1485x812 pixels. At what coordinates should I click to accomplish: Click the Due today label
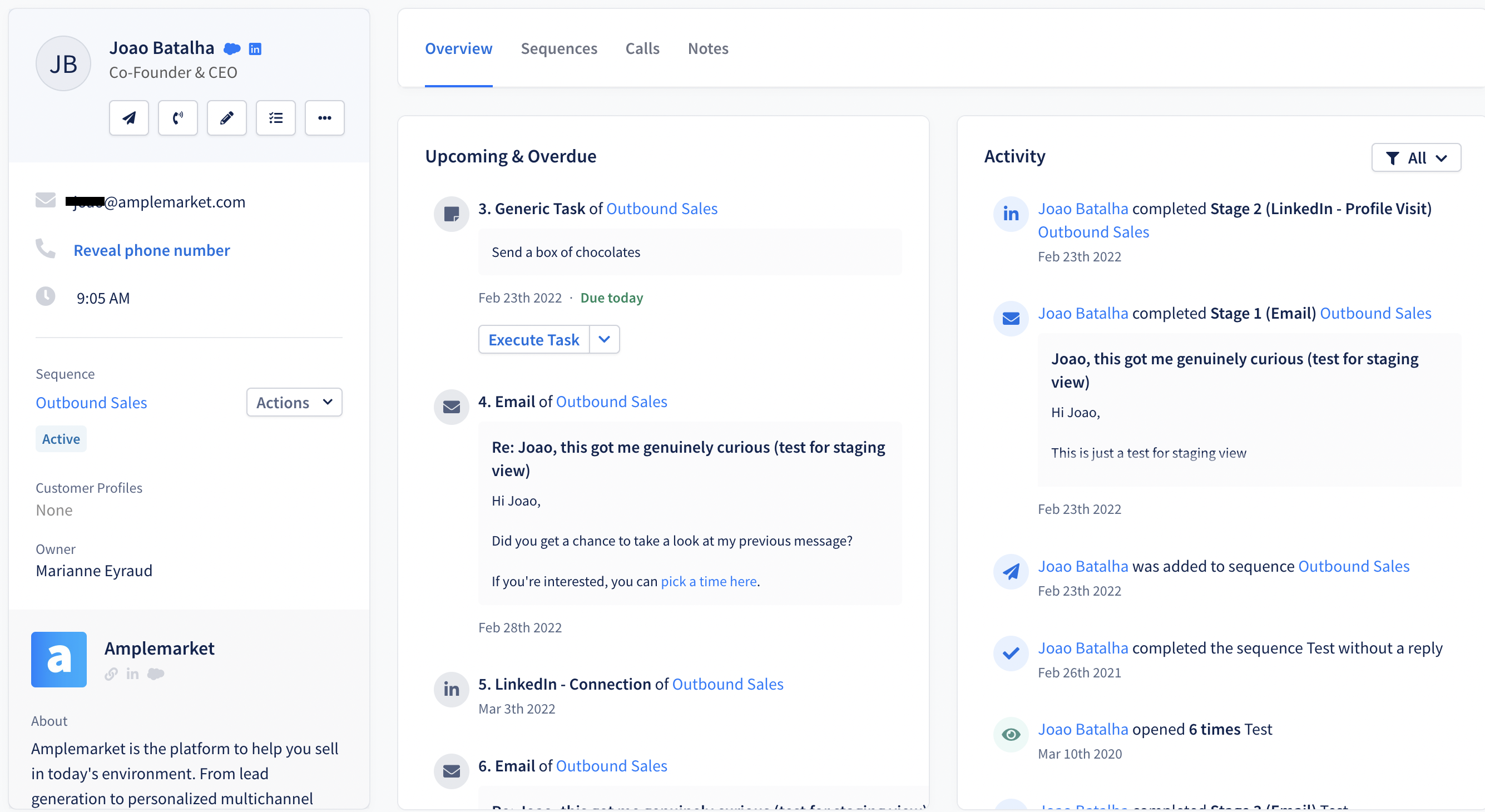[x=612, y=298]
